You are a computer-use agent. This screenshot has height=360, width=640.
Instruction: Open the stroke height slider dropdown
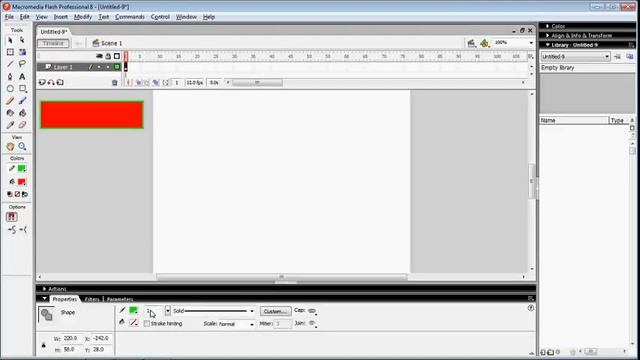(167, 311)
